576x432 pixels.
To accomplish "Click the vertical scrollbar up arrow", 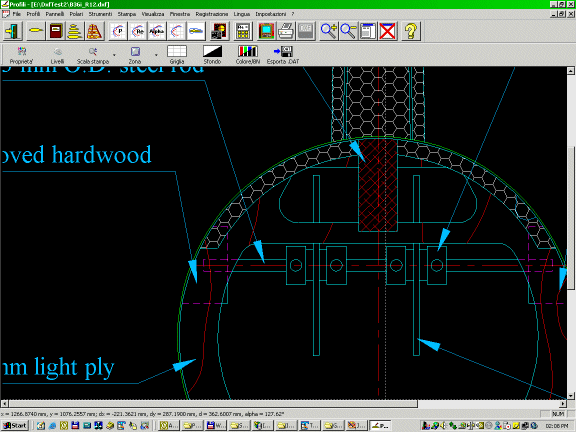I will point(570,71).
